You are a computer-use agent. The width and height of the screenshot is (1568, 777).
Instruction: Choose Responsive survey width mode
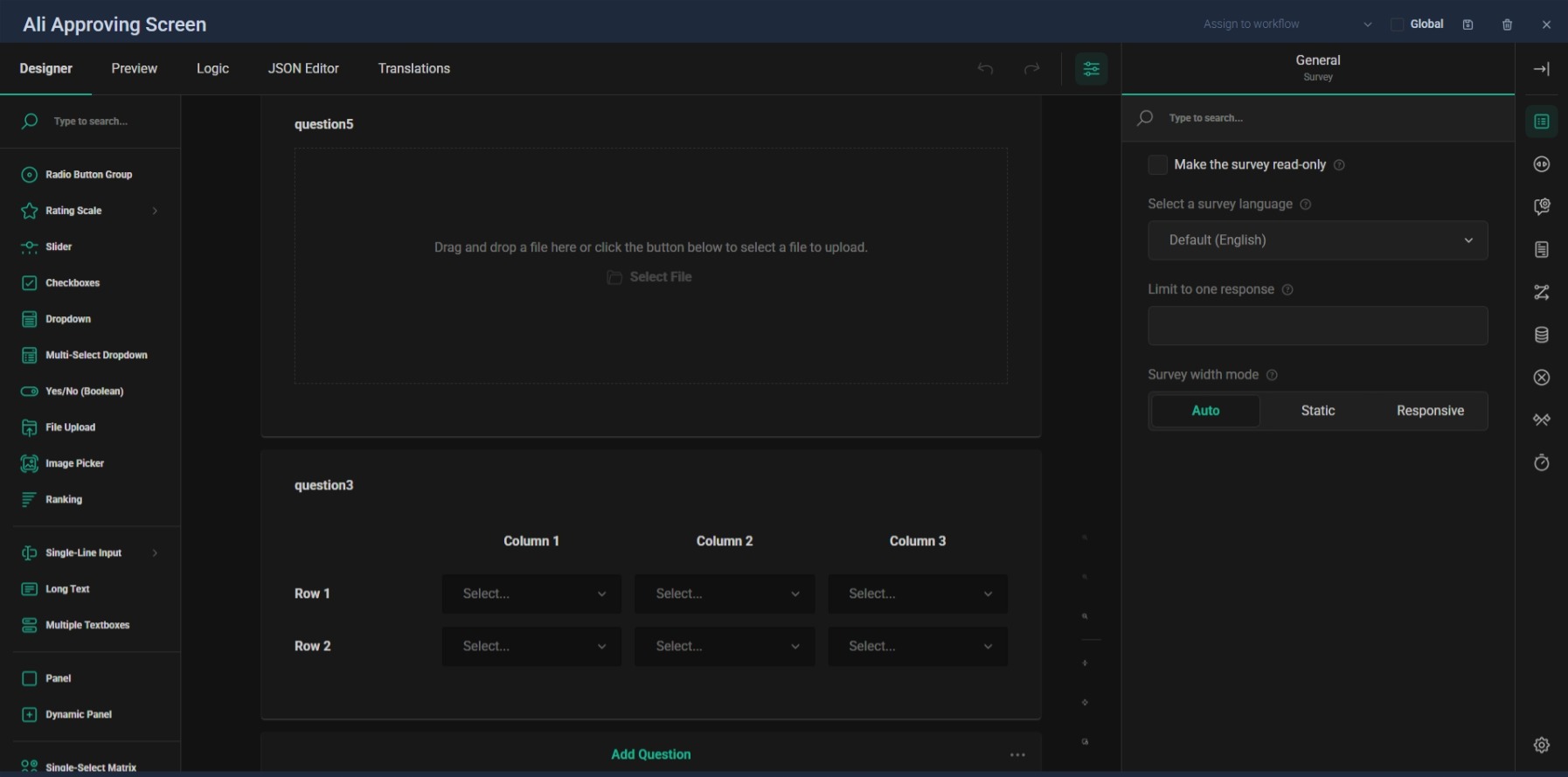pos(1430,411)
